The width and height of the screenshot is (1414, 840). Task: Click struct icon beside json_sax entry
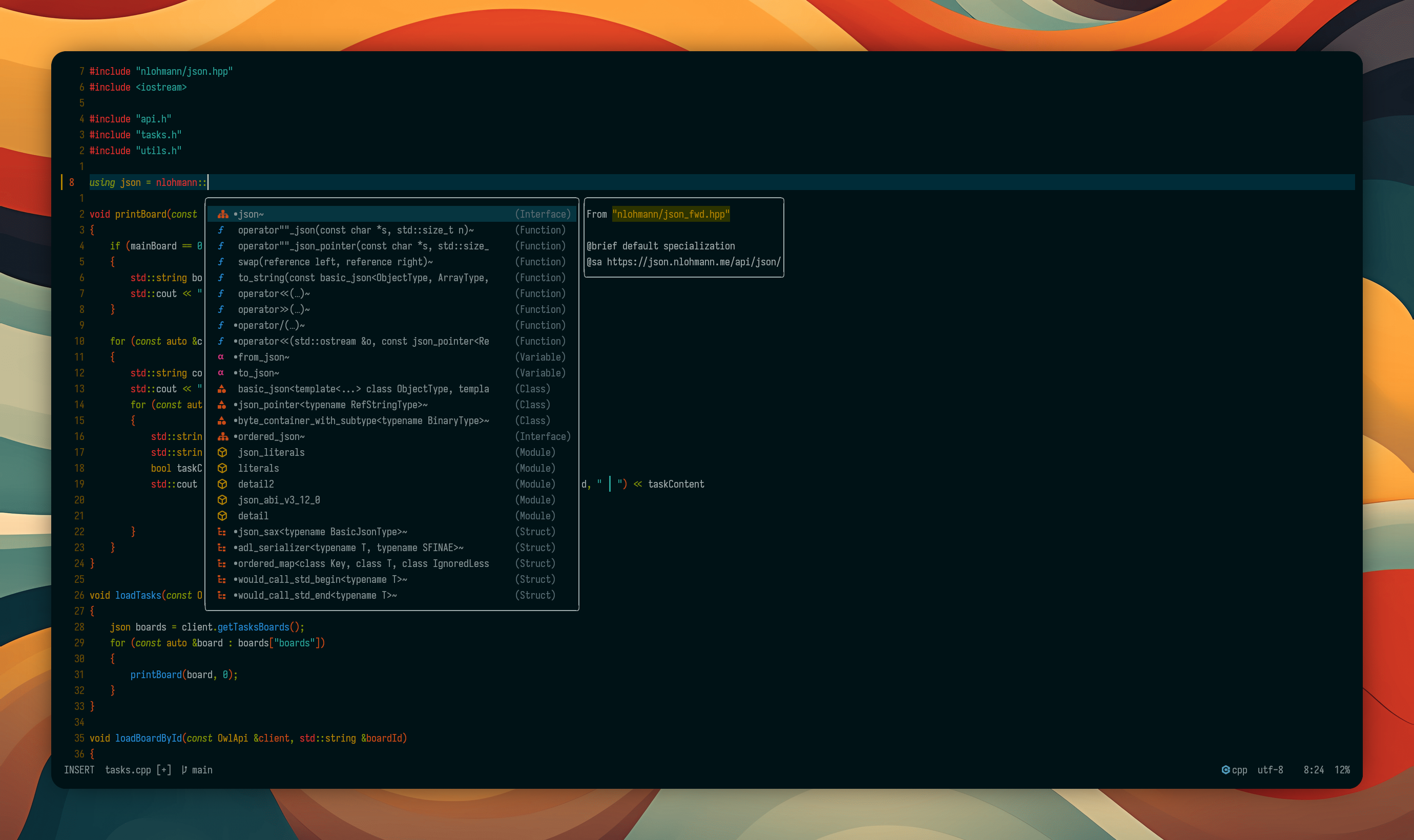click(x=222, y=532)
